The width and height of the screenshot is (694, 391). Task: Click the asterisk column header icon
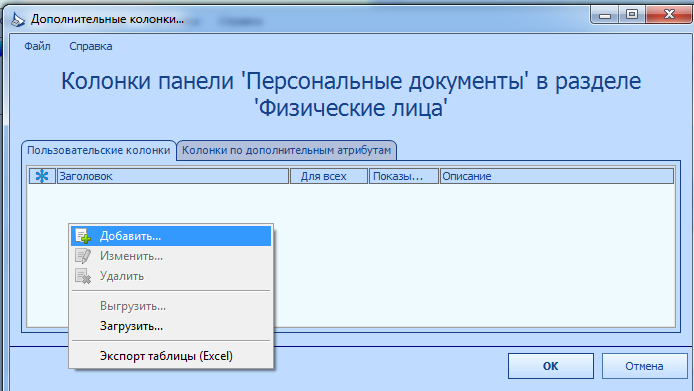pyautogui.click(x=42, y=176)
